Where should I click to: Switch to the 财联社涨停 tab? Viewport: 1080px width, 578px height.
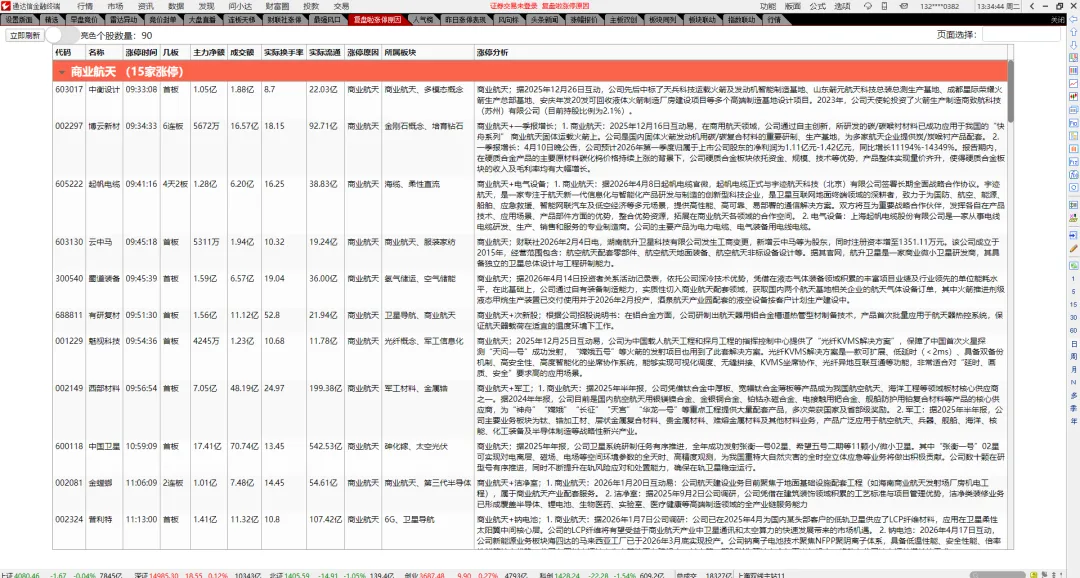click(x=284, y=20)
